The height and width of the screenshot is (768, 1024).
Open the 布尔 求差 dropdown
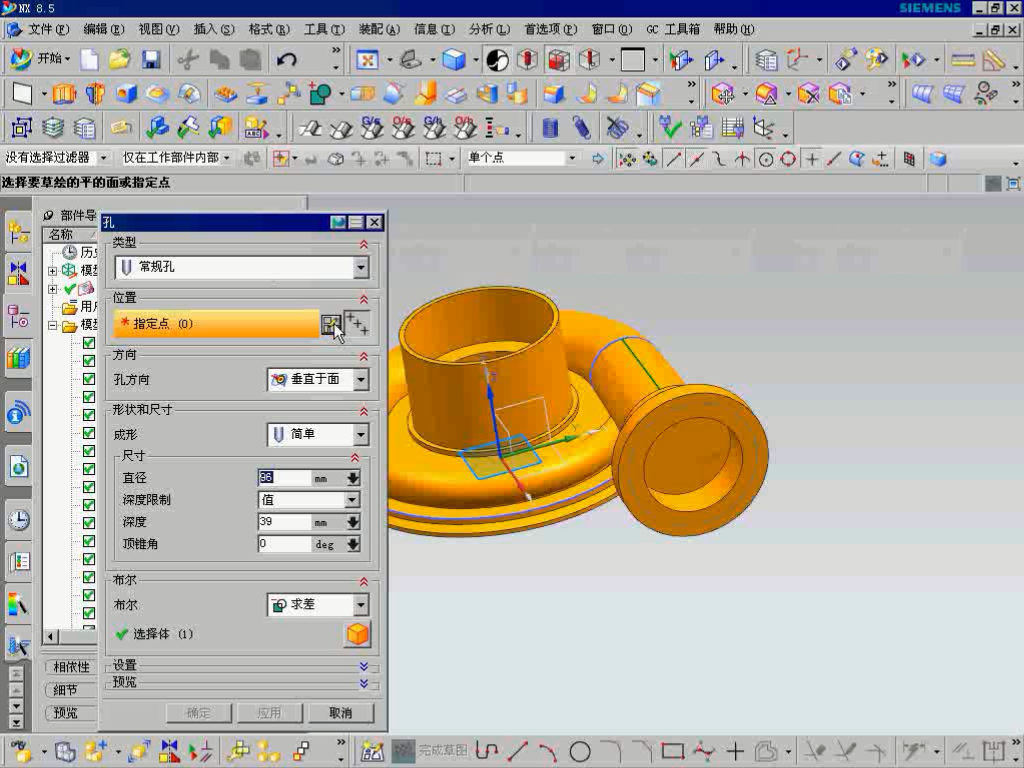(360, 605)
